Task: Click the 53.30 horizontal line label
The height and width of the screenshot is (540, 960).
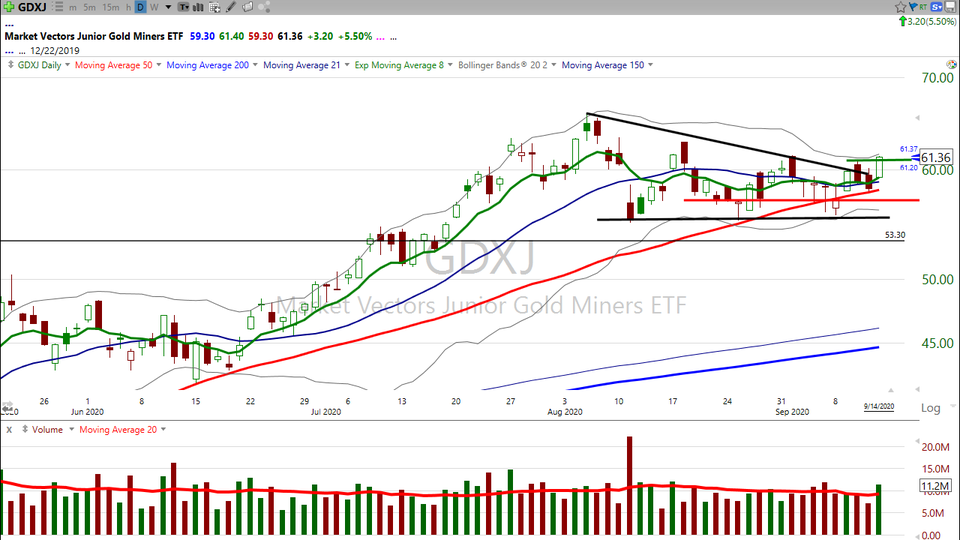Action: (x=894, y=234)
